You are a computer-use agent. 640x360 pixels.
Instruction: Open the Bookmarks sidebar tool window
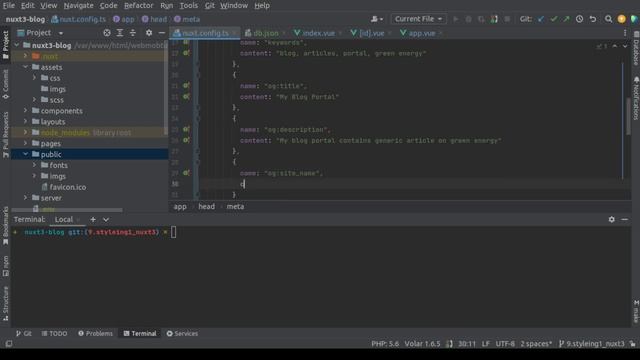click(x=5, y=226)
